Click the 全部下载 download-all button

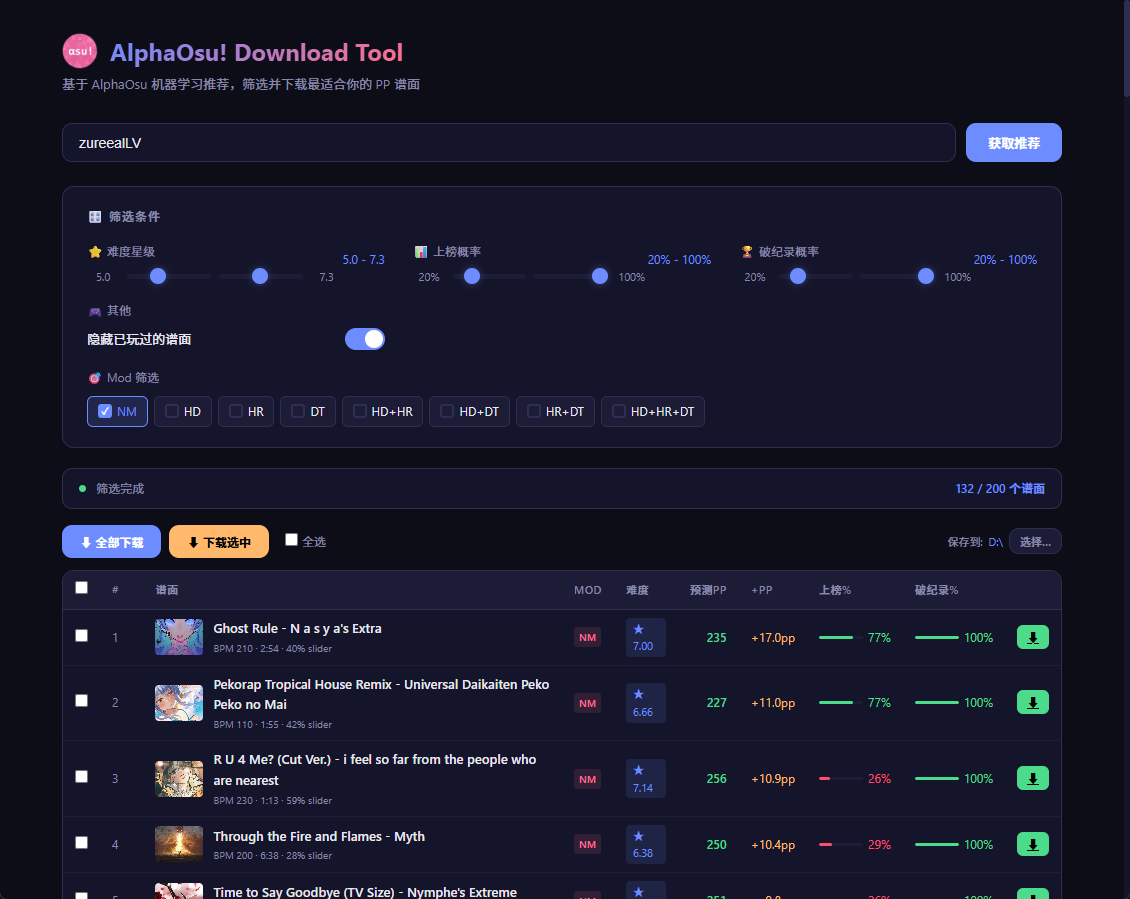[112, 541]
